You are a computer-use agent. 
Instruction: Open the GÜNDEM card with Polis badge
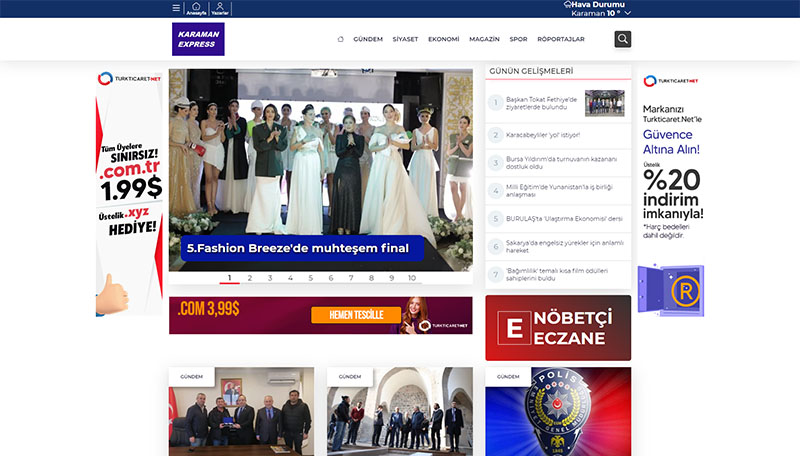pos(558,412)
